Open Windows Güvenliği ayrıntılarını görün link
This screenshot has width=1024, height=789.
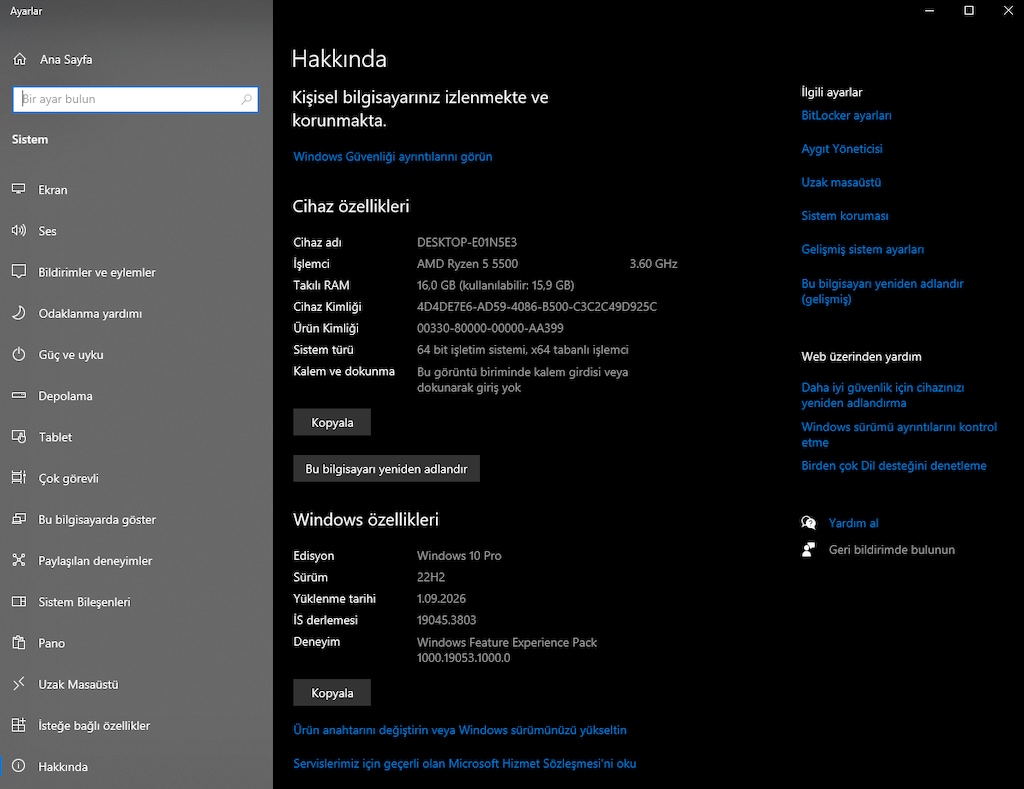(x=392, y=157)
